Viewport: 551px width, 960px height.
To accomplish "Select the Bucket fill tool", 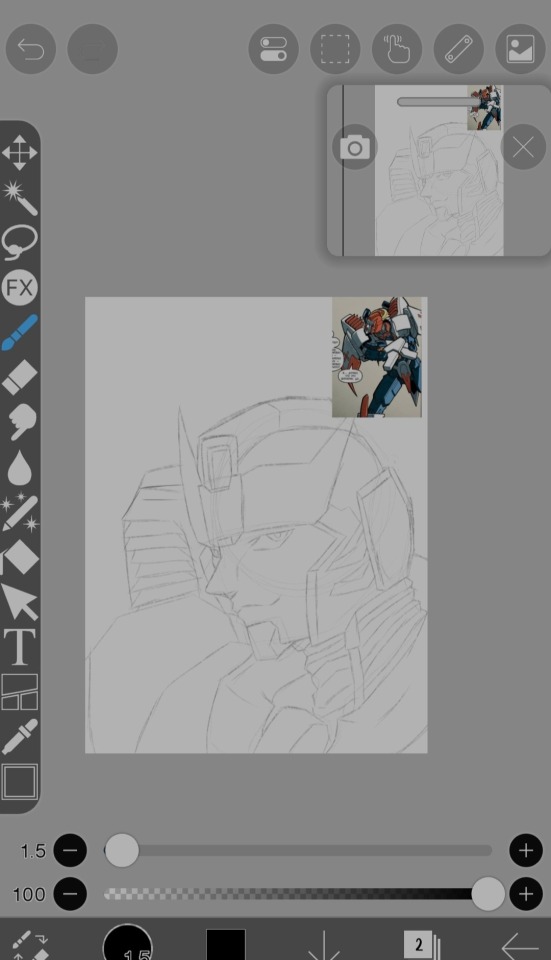I will [20, 557].
